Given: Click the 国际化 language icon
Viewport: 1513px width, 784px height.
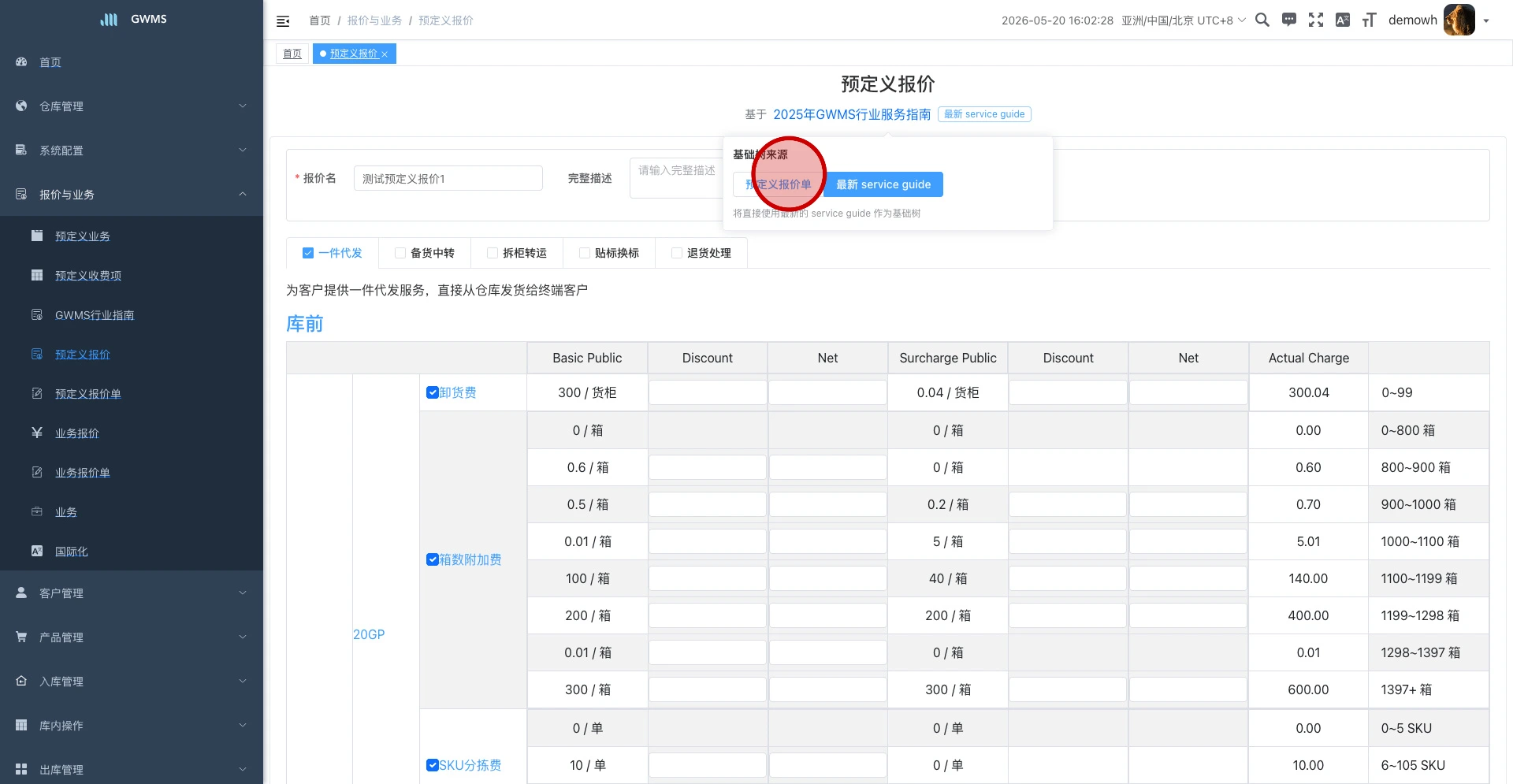Looking at the screenshot, I should coord(37,551).
